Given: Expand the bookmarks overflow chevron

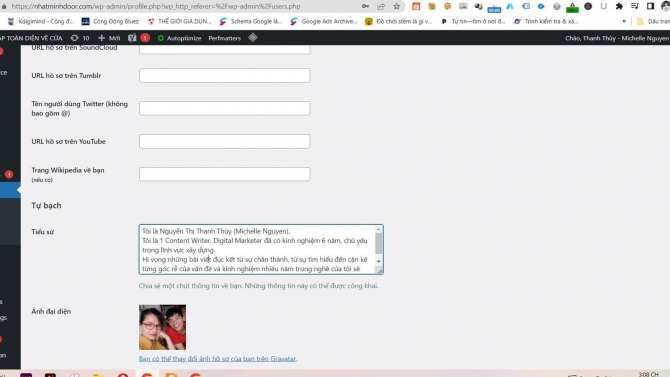Looking at the screenshot, I should click(x=624, y=21).
